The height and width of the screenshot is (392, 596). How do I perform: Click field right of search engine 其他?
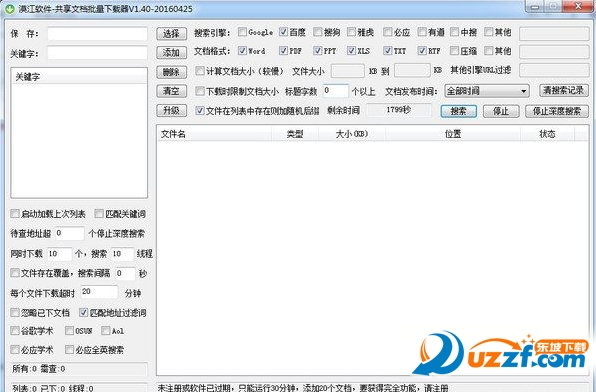[554, 33]
